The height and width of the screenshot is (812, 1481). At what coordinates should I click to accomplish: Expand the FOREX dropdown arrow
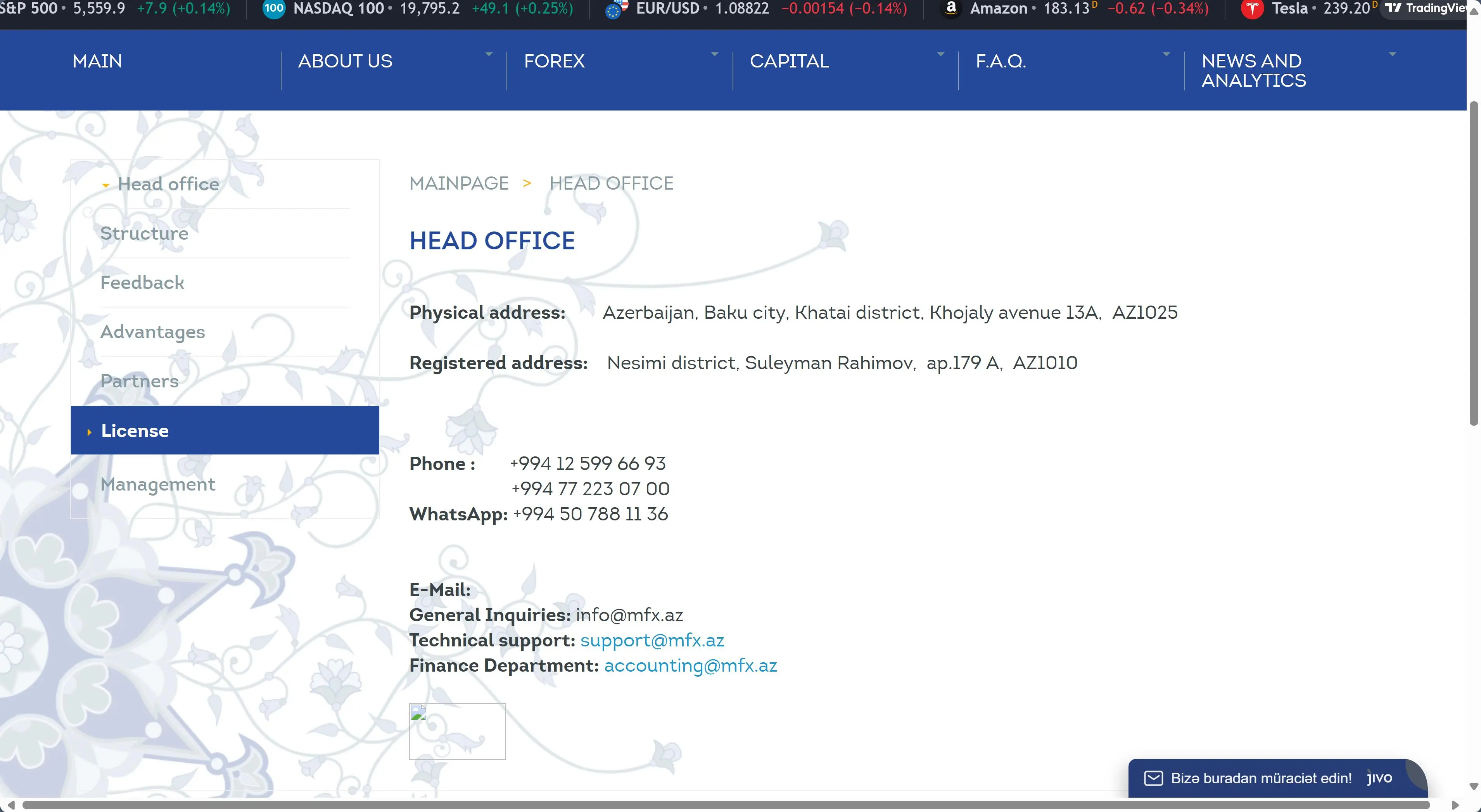715,54
